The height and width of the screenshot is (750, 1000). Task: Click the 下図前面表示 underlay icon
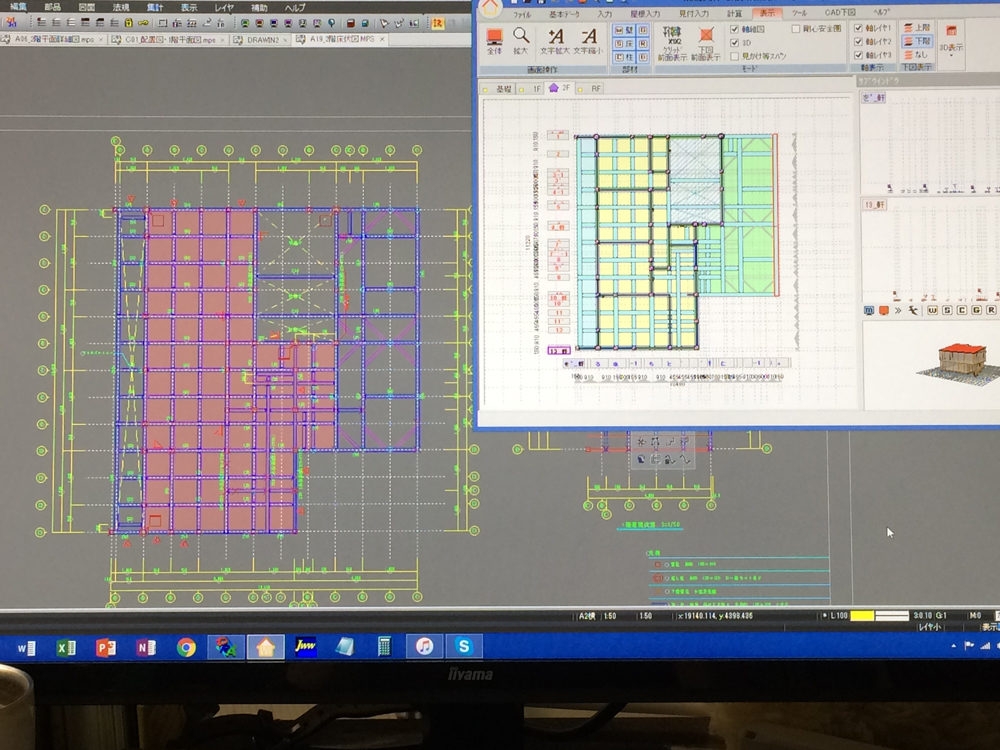tap(706, 40)
